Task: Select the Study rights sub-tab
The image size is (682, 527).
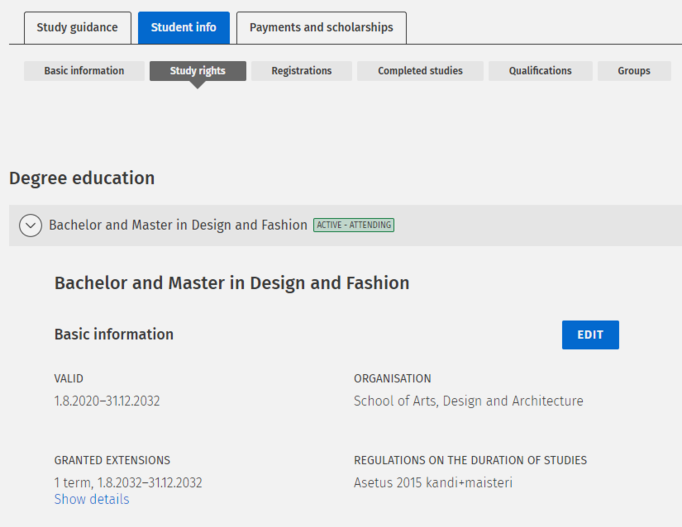Action: (x=197, y=71)
